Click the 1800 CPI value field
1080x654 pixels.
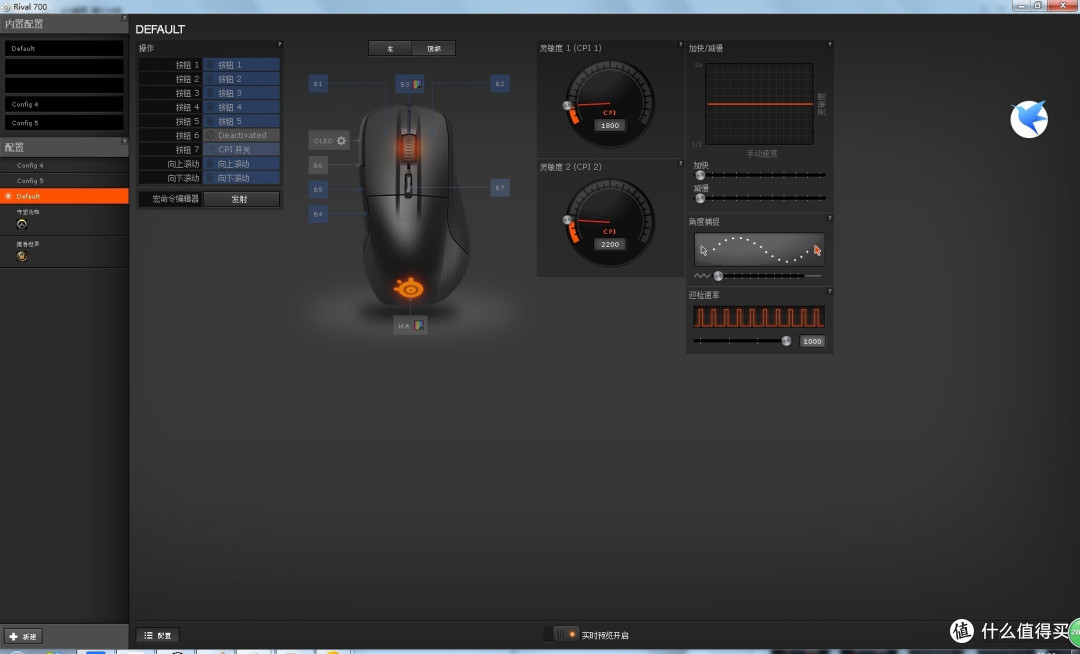point(610,125)
